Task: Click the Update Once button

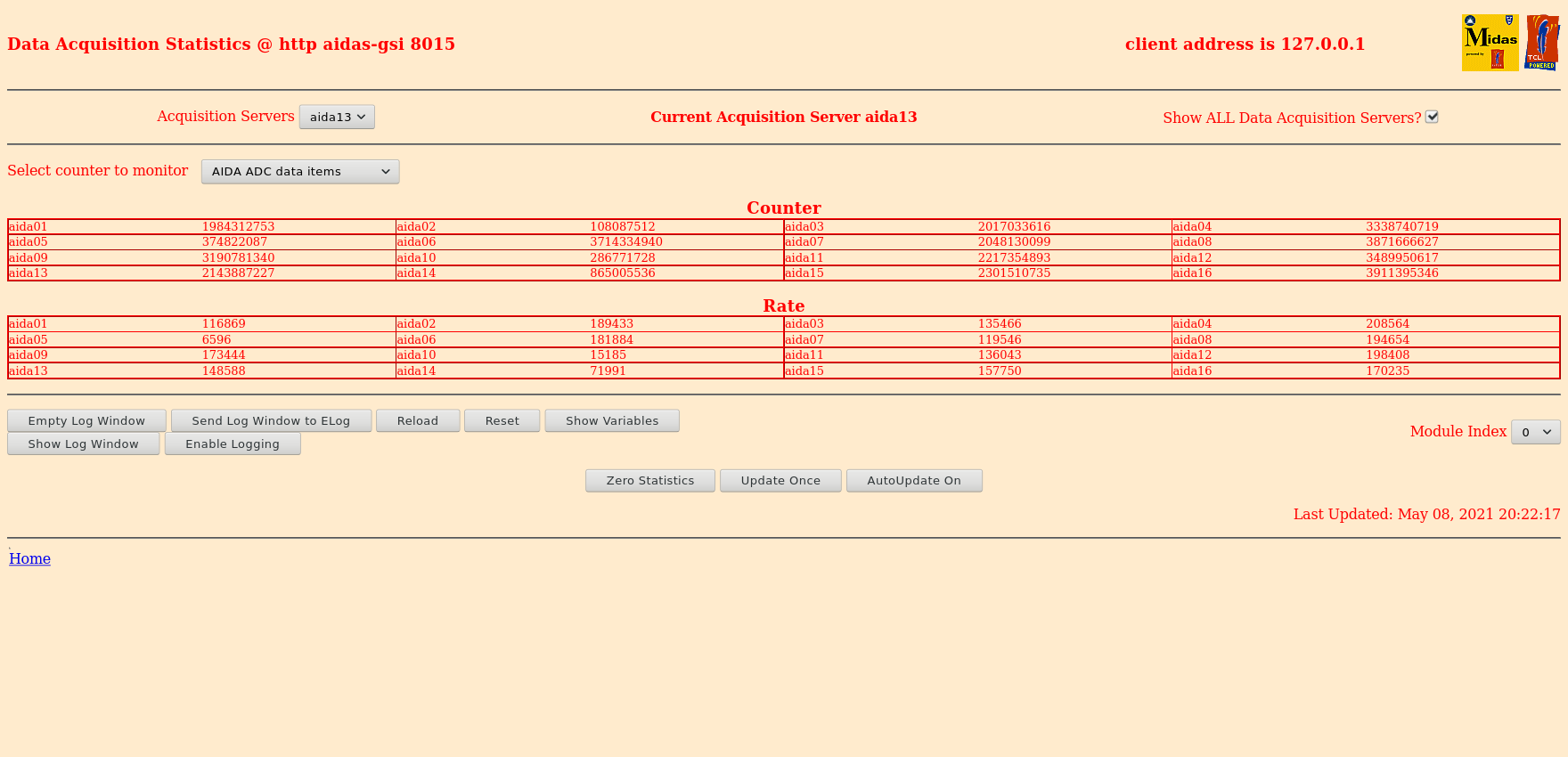Action: 780,480
